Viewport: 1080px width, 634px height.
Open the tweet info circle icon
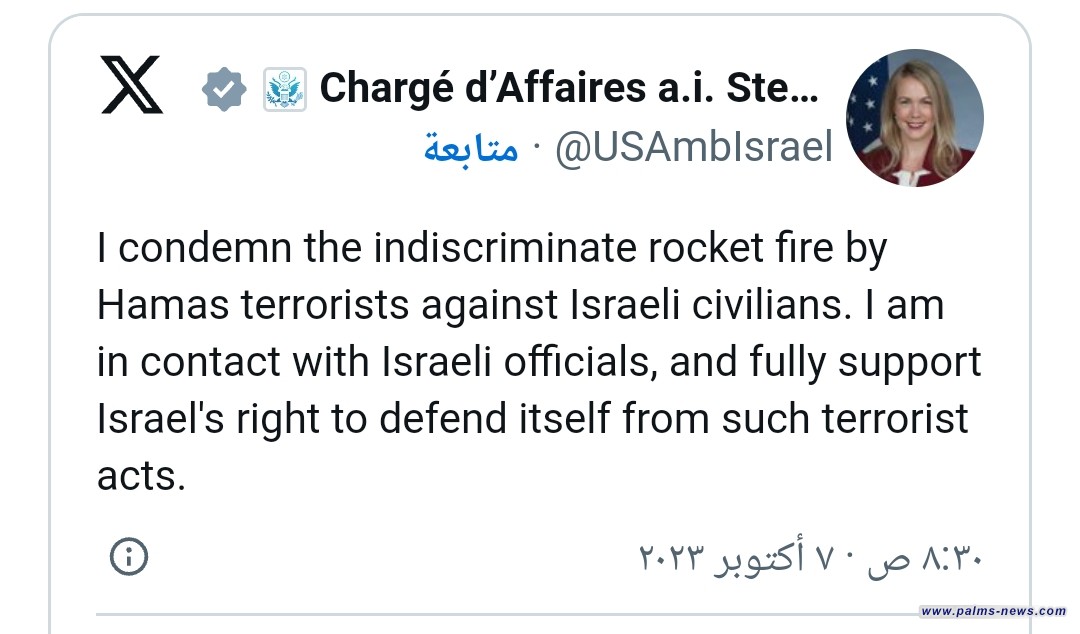(x=129, y=557)
